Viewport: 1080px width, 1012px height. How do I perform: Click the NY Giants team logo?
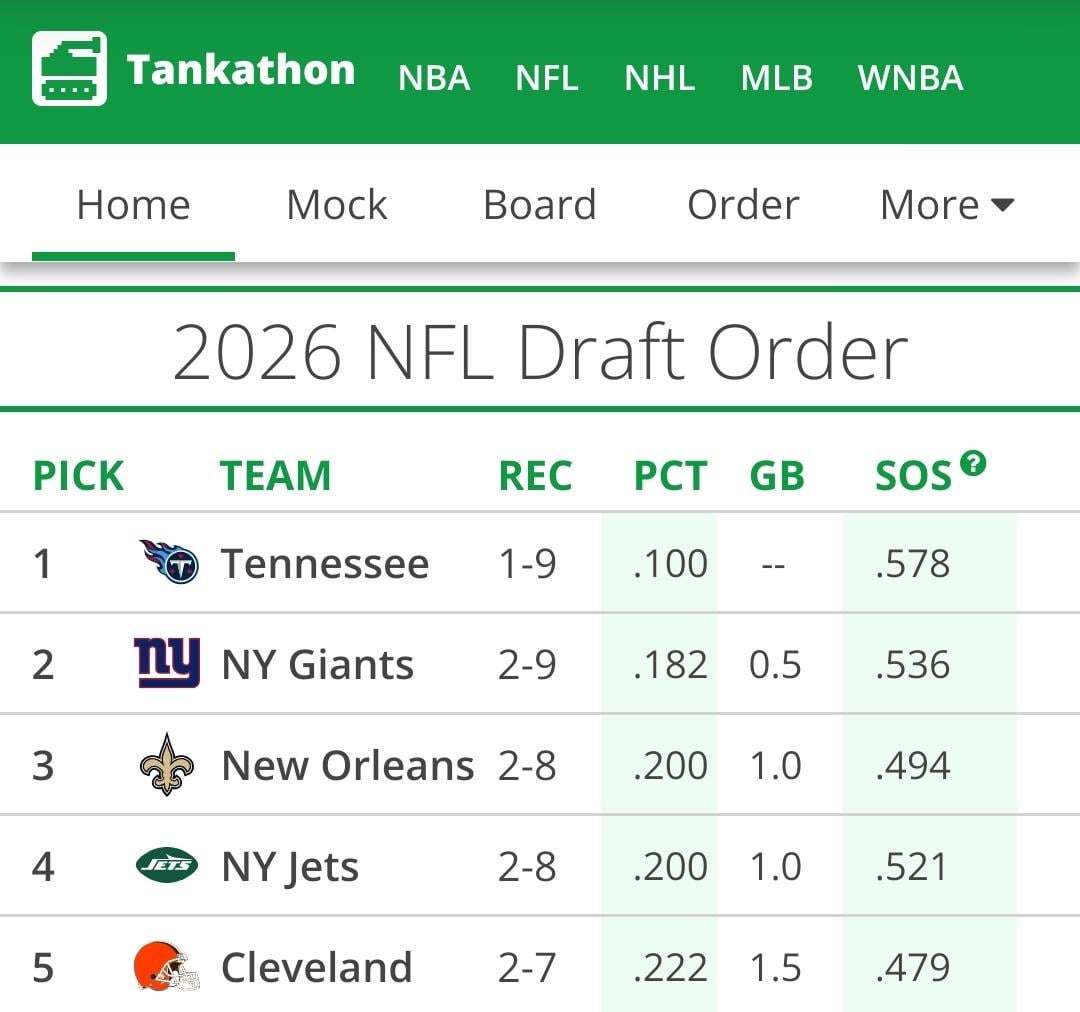[167, 663]
